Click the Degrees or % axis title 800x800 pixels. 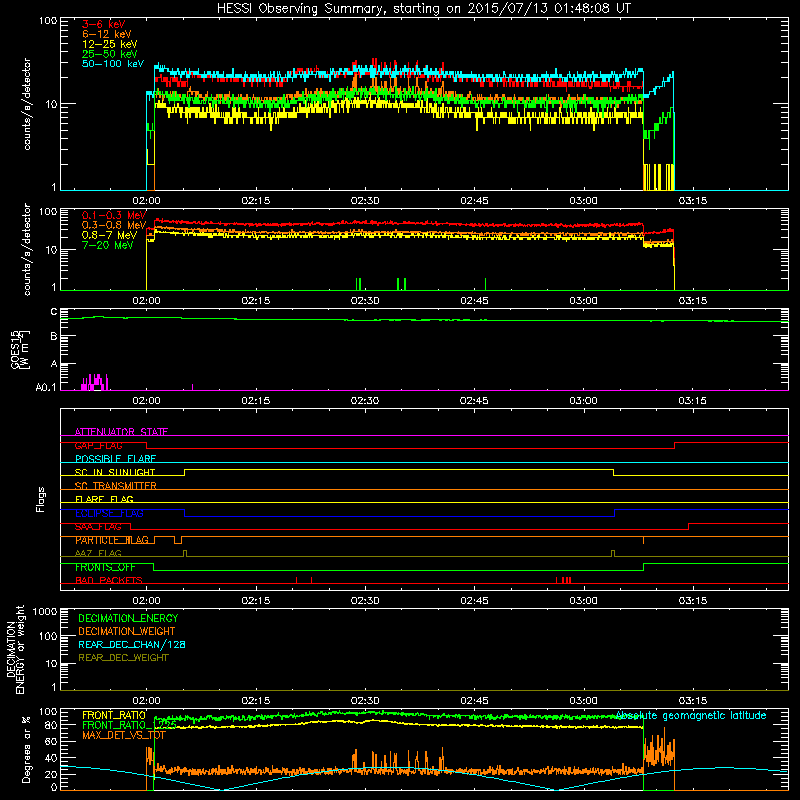tap(26, 749)
